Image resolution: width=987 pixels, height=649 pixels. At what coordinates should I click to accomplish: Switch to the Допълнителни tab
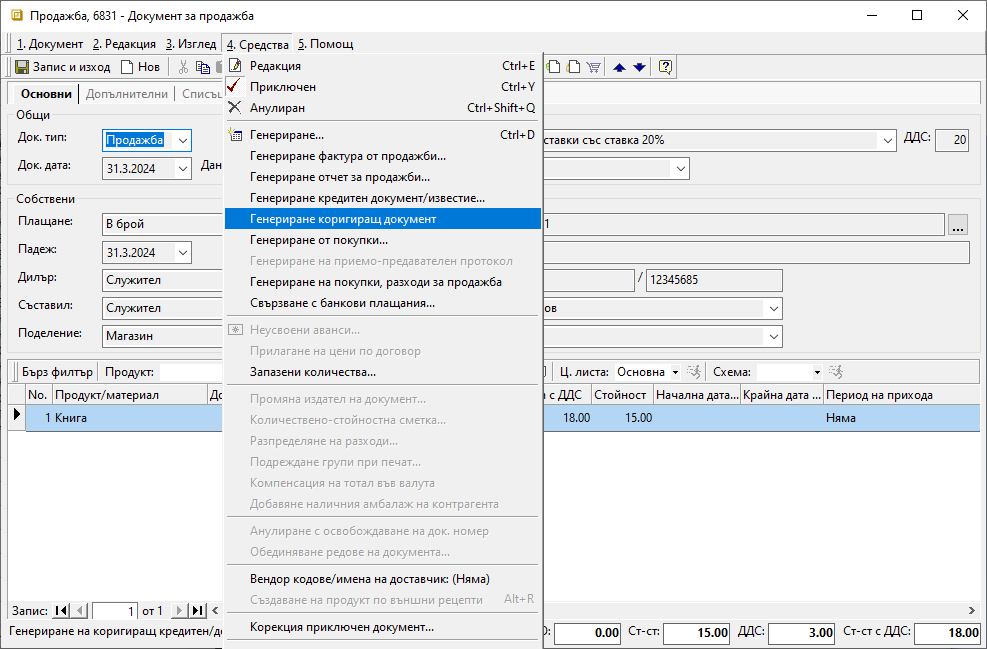pyautogui.click(x=126, y=94)
